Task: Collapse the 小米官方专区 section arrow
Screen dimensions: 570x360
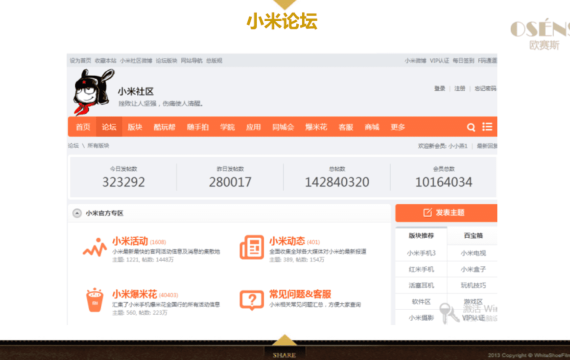Action: (x=77, y=213)
